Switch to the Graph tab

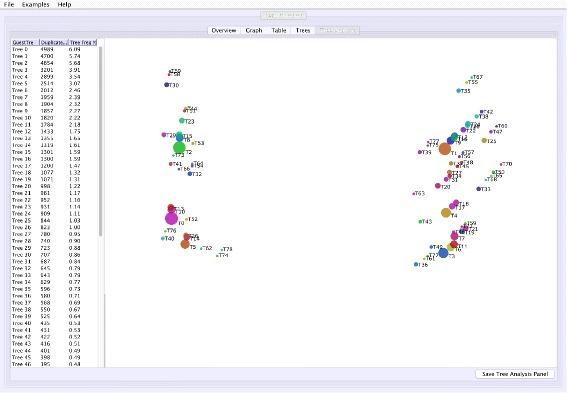tap(254, 30)
